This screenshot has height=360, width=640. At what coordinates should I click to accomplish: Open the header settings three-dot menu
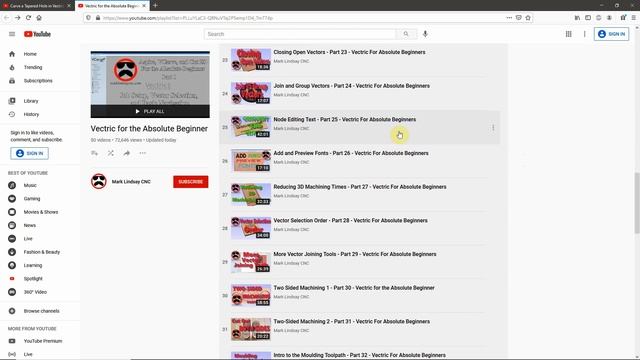[584, 34]
